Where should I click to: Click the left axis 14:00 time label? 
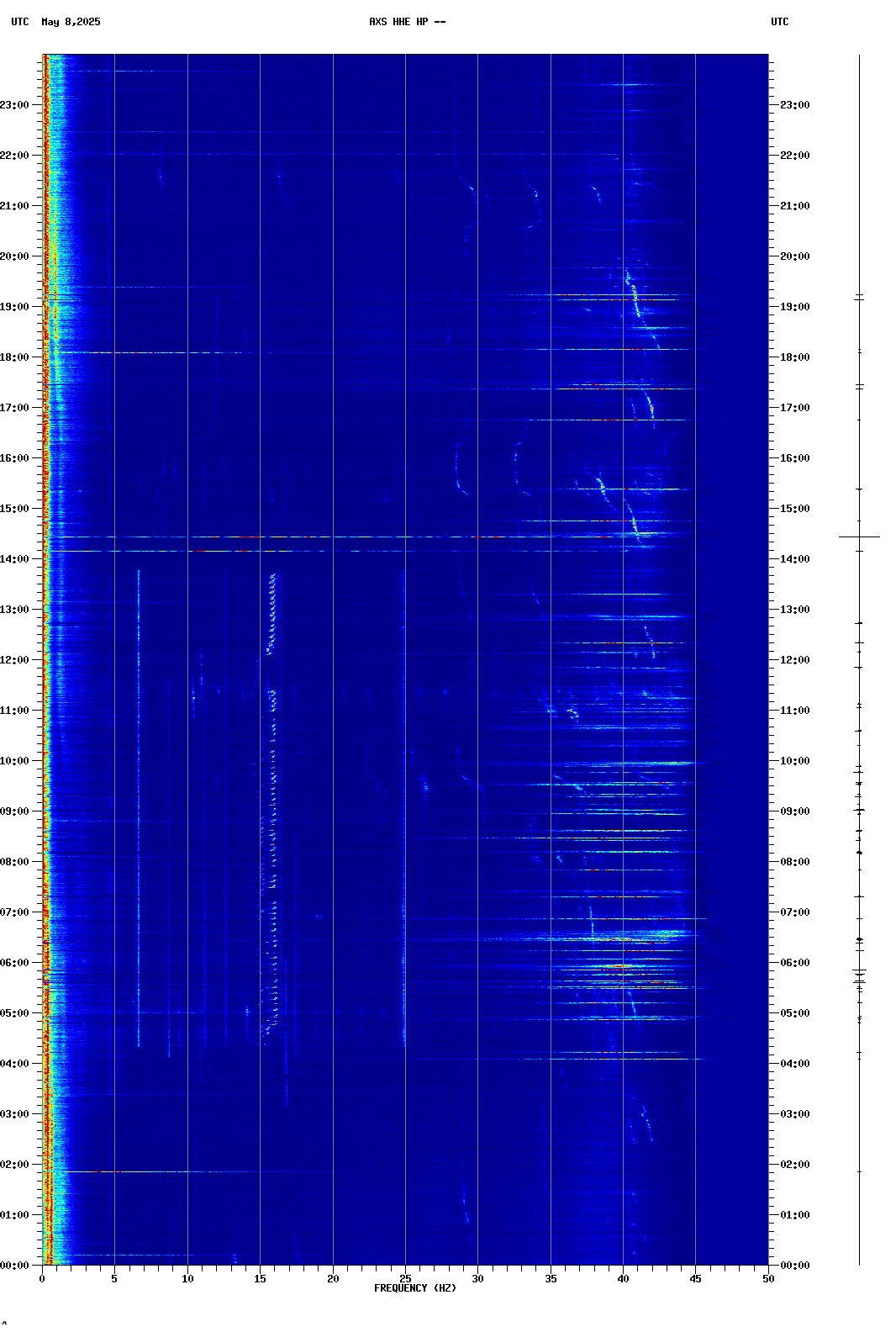(x=14, y=559)
